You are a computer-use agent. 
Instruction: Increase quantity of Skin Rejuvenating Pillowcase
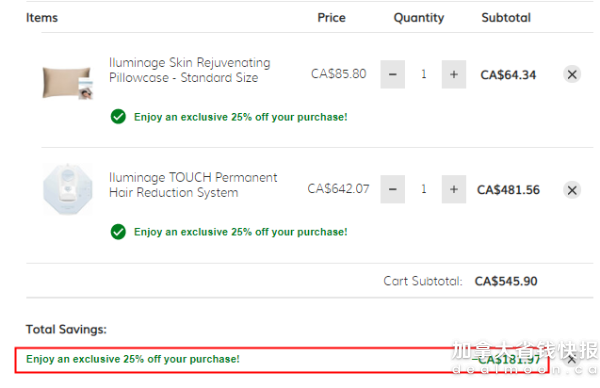[x=454, y=74]
